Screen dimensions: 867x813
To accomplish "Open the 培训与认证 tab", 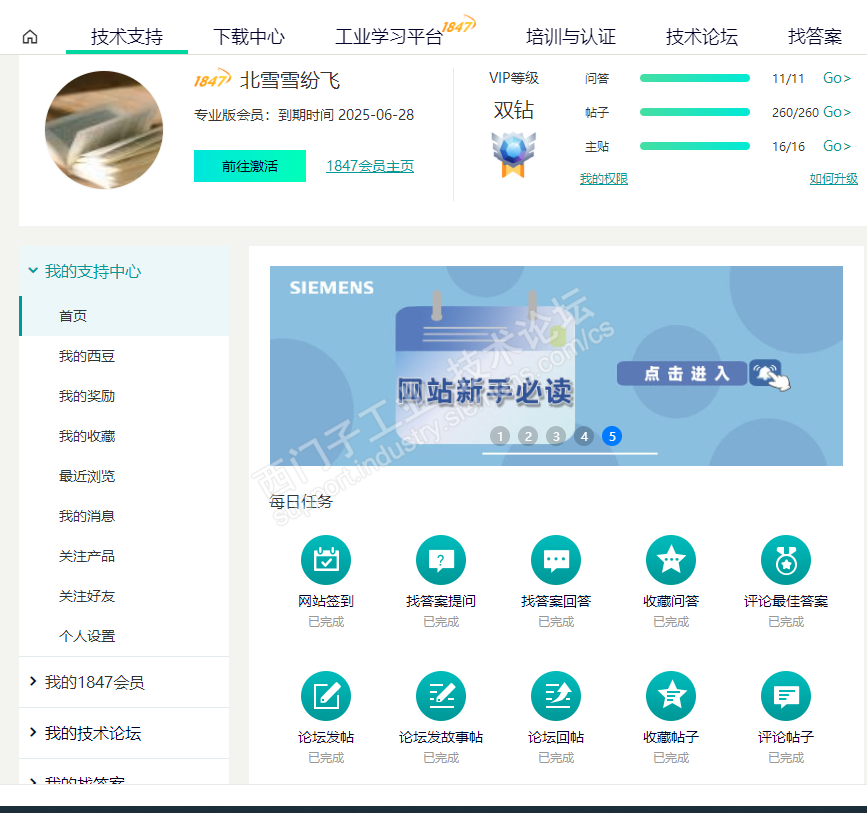I will 571,37.
